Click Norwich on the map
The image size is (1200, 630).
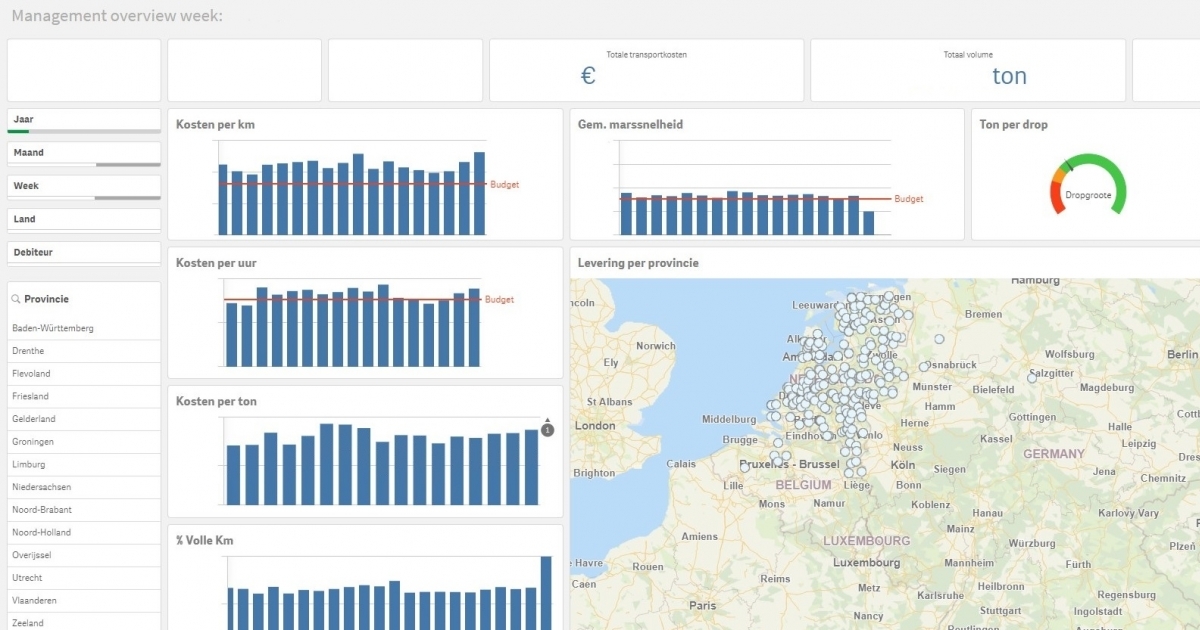point(656,346)
